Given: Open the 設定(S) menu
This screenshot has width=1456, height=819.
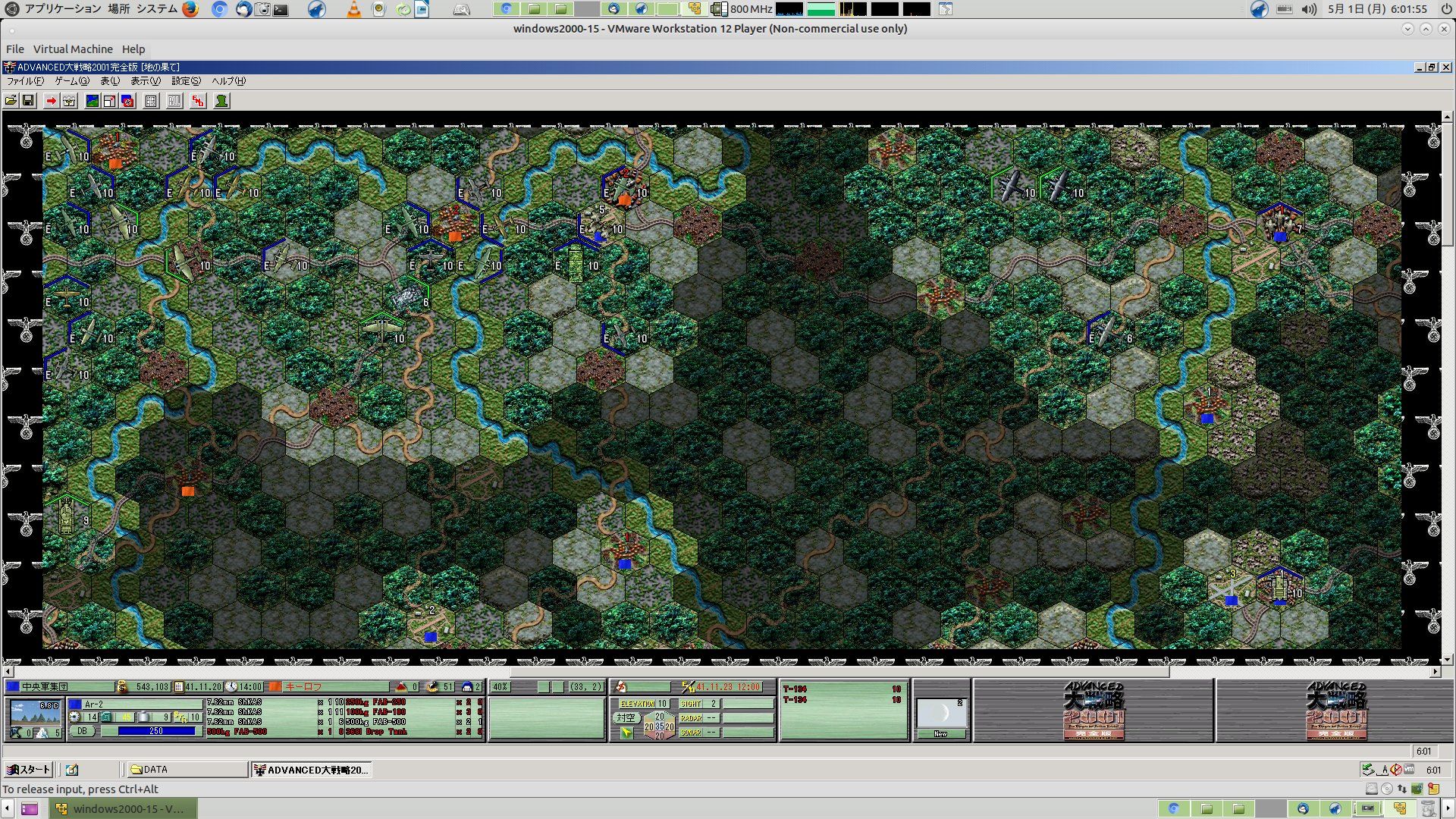Looking at the screenshot, I should [x=186, y=81].
